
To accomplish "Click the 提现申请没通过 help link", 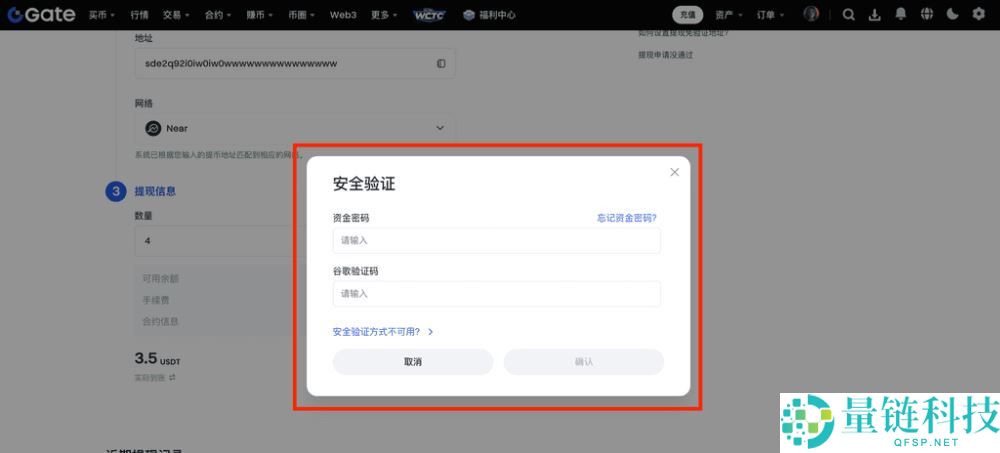I will click(x=665, y=55).
